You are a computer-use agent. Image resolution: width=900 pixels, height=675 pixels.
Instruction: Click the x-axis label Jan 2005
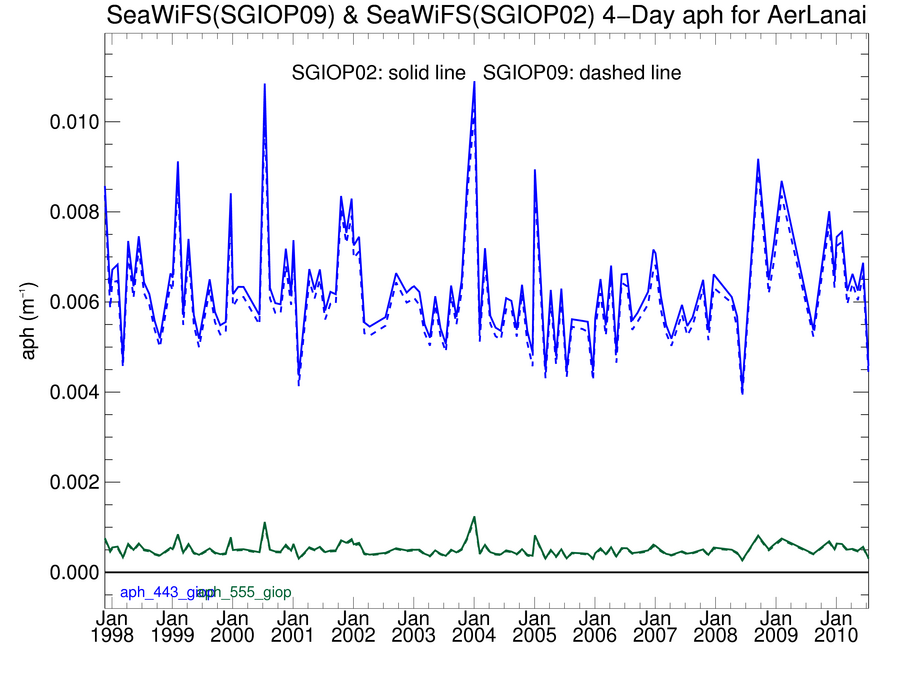pos(534,627)
